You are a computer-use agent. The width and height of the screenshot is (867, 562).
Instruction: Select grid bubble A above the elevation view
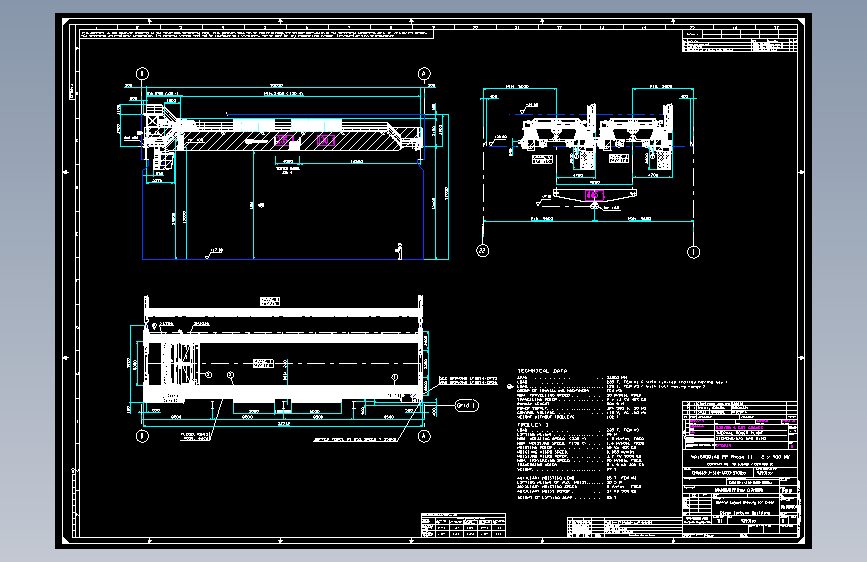coord(424,74)
